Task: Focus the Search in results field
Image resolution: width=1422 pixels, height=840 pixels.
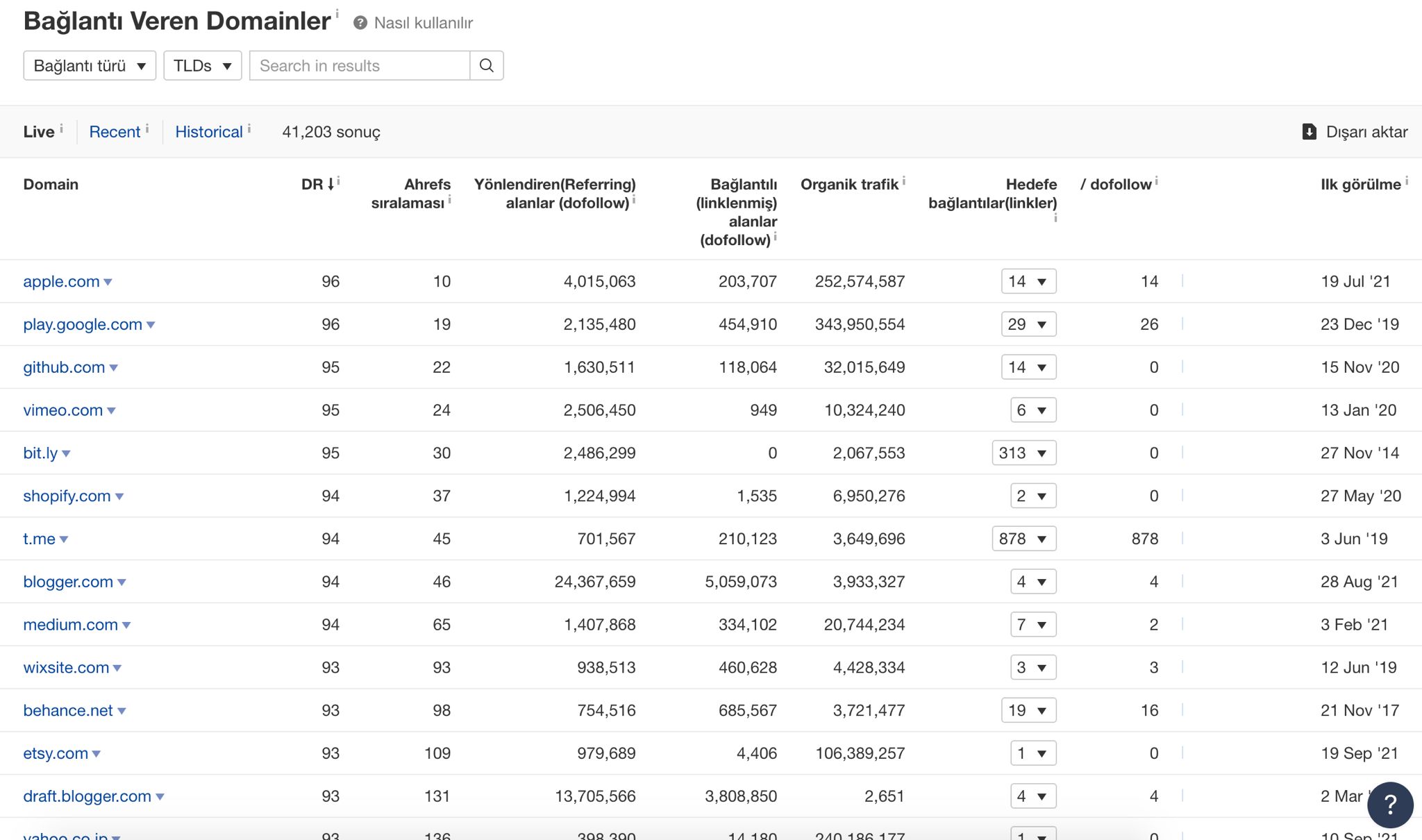Action: pyautogui.click(x=360, y=65)
